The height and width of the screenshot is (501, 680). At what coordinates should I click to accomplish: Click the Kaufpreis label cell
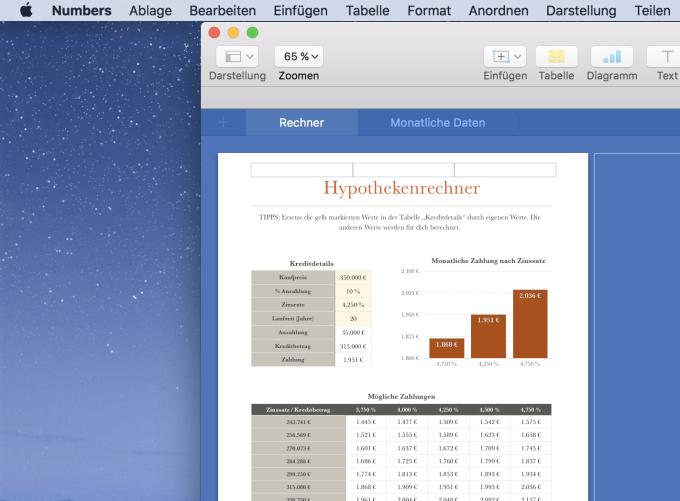point(293,277)
